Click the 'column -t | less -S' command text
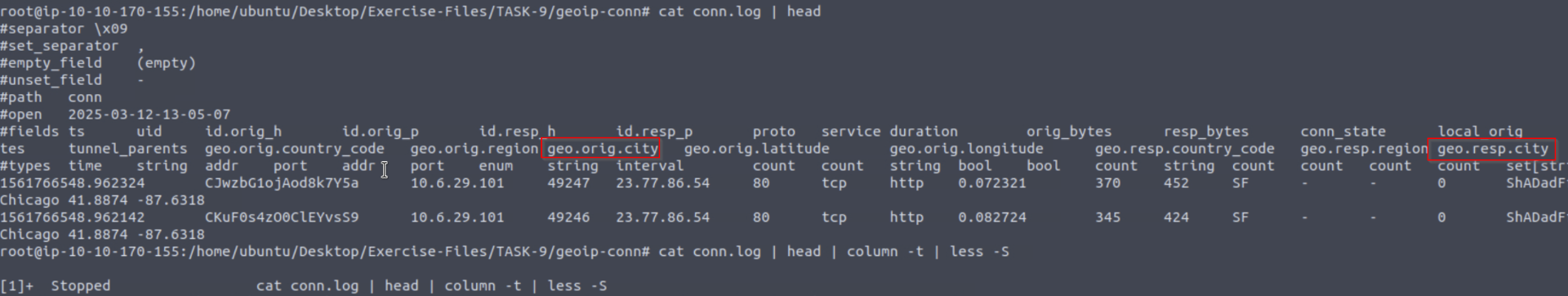1568x296 pixels. pyautogui.click(x=928, y=252)
